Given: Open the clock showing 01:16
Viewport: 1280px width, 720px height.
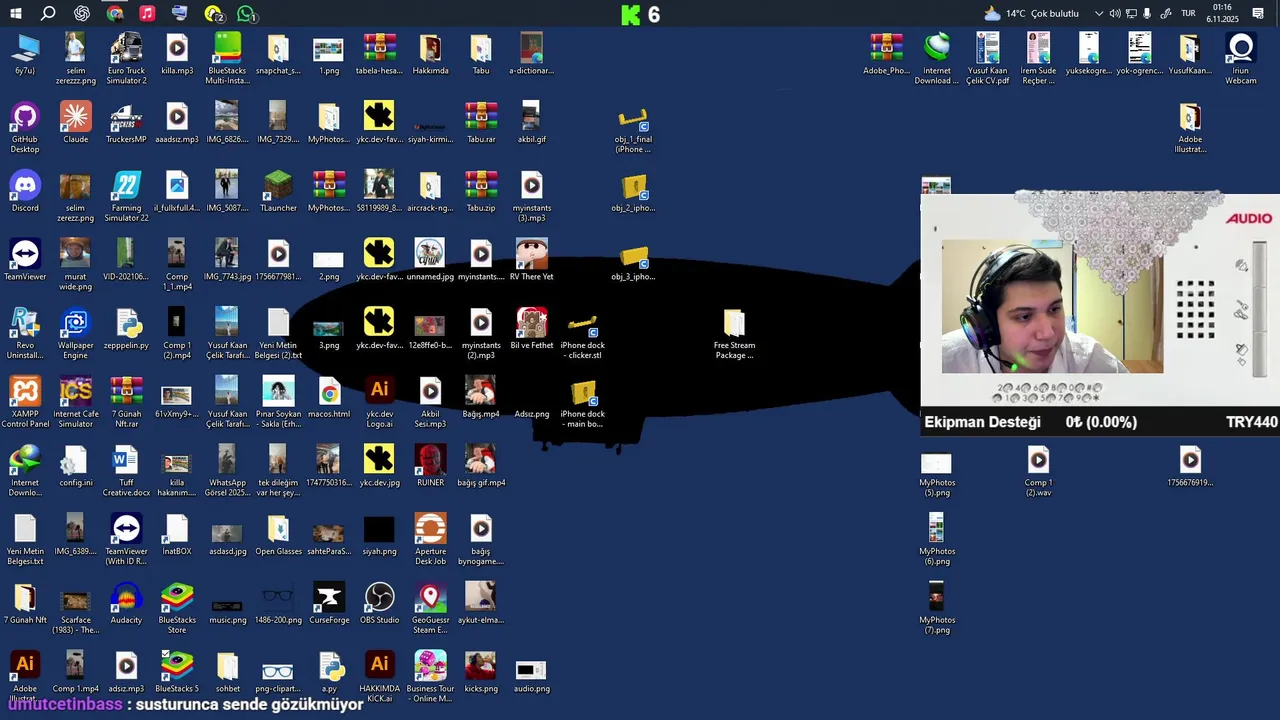Looking at the screenshot, I should click(x=1222, y=14).
